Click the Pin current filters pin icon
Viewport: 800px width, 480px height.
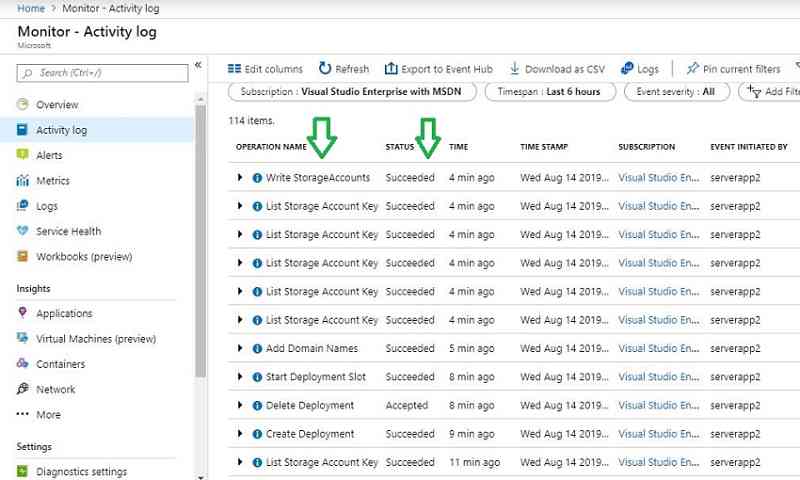692,68
